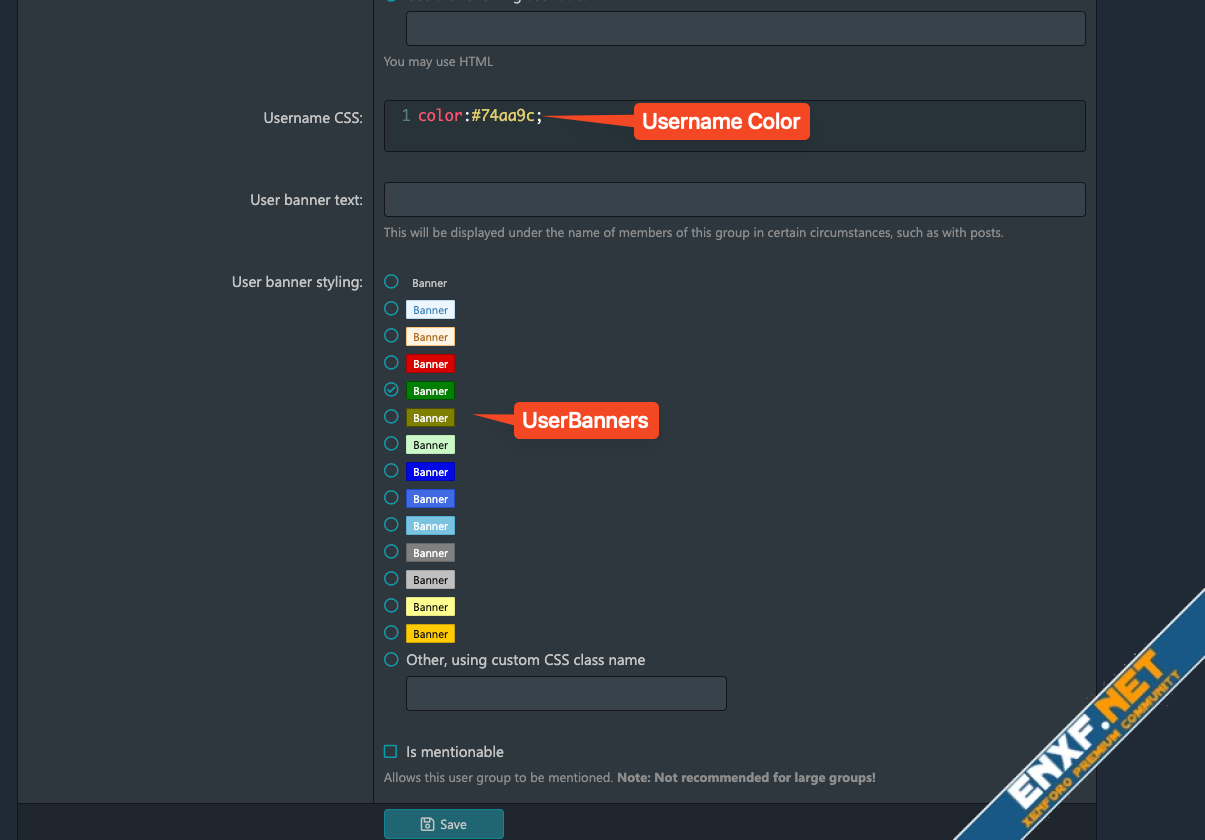Click the floppy disk icon on Save
Viewport: 1205px width, 840px height.
coord(427,824)
